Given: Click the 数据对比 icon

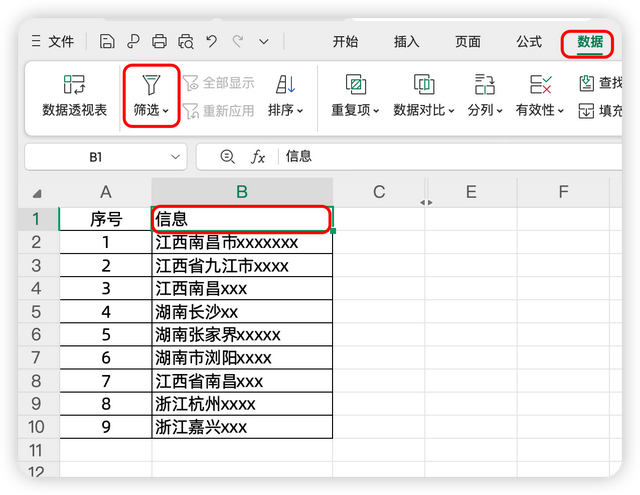Looking at the screenshot, I should point(424,84).
